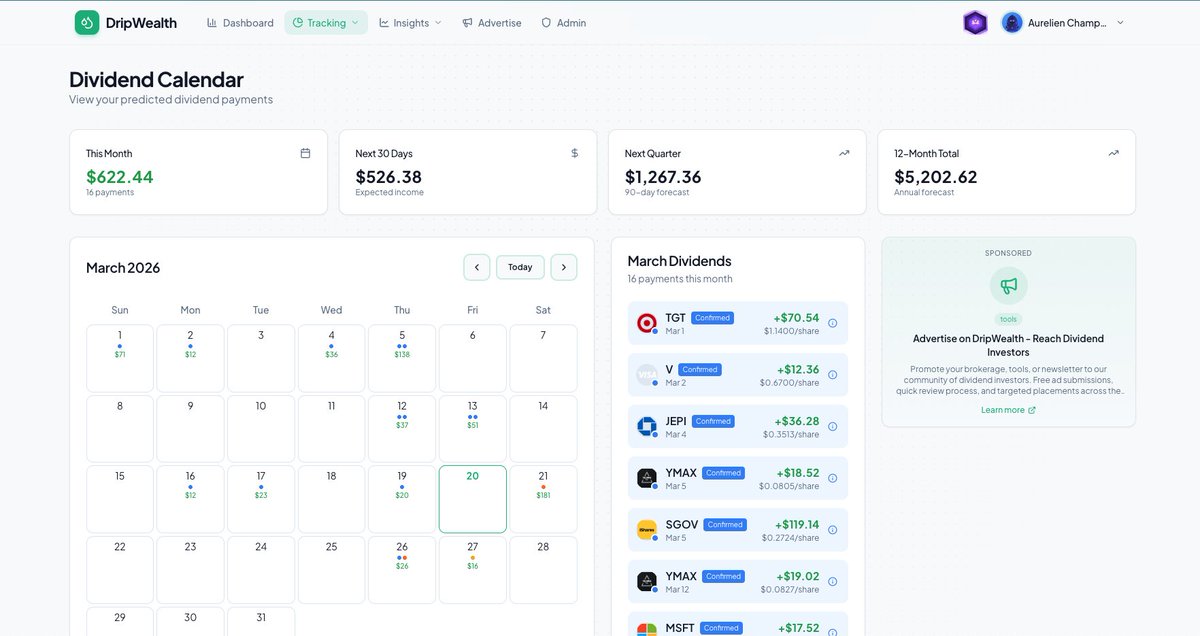This screenshot has height=636, width=1200.
Task: Select March 1 calendar day with $71
Action: pos(120,358)
